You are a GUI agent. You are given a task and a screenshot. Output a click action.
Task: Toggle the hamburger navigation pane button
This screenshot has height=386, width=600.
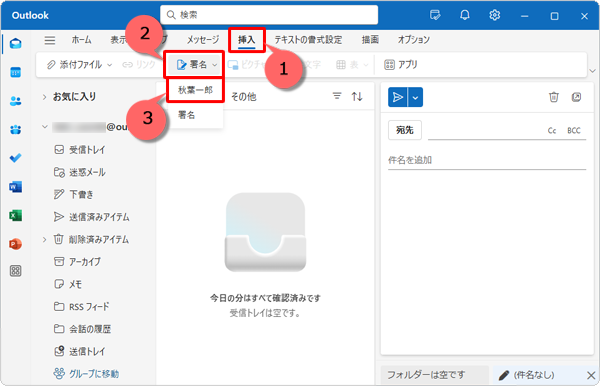click(50, 40)
